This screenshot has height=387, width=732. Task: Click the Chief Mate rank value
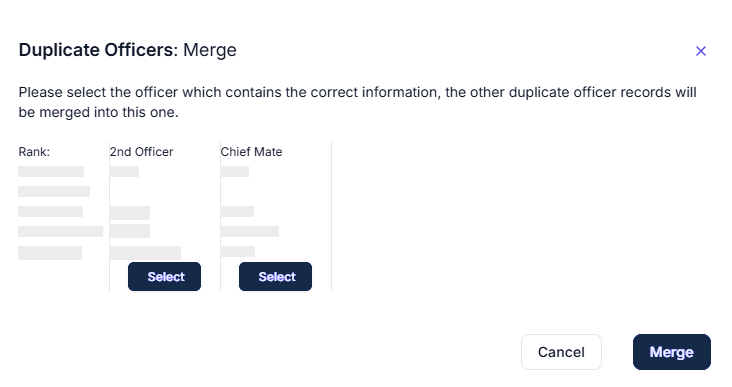(x=251, y=152)
